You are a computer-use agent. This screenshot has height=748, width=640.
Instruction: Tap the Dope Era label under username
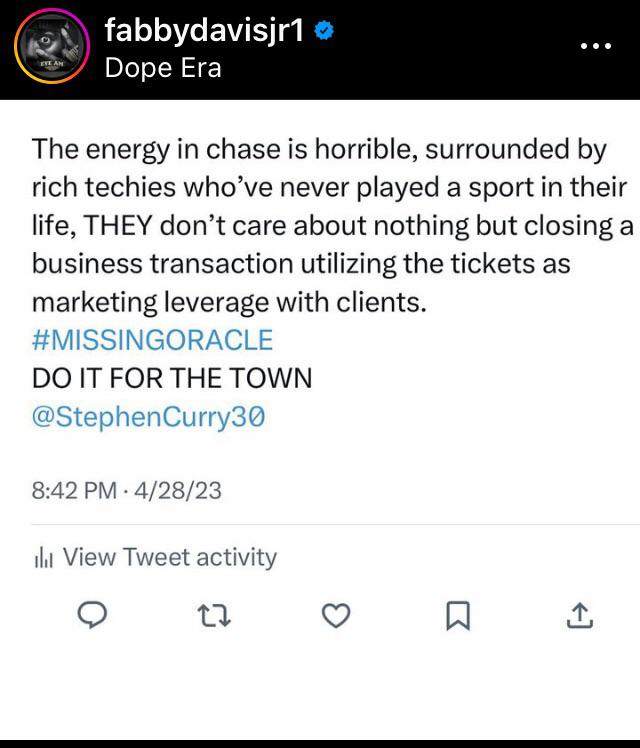(x=163, y=68)
